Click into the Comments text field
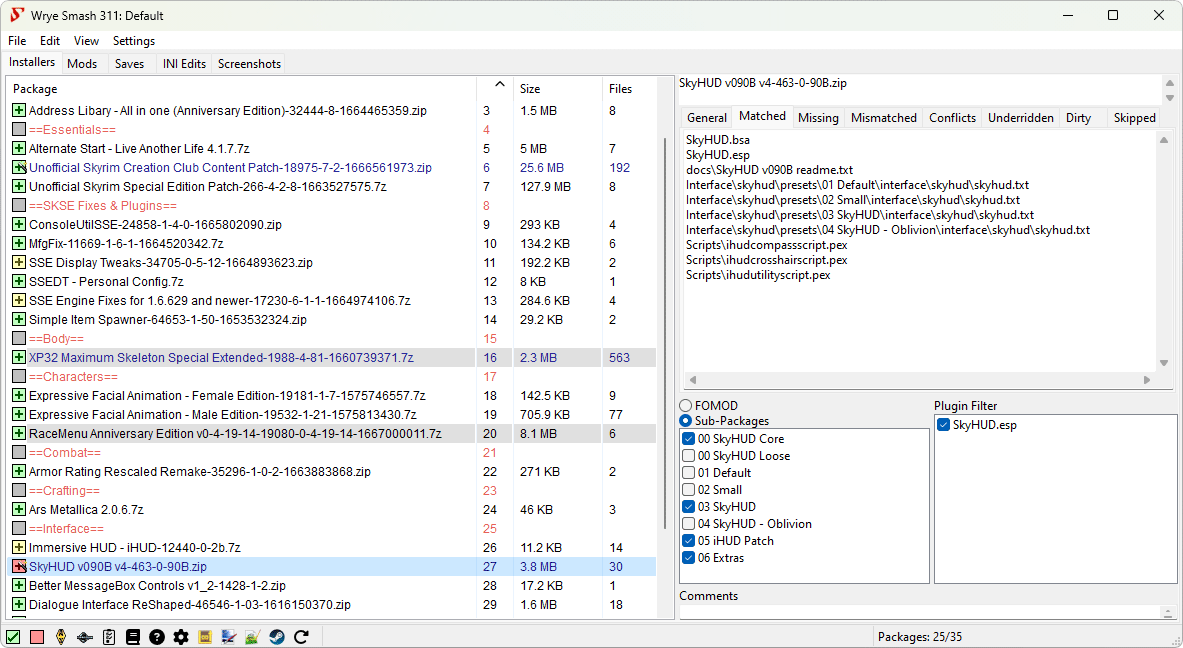1183x648 pixels. pos(920,612)
